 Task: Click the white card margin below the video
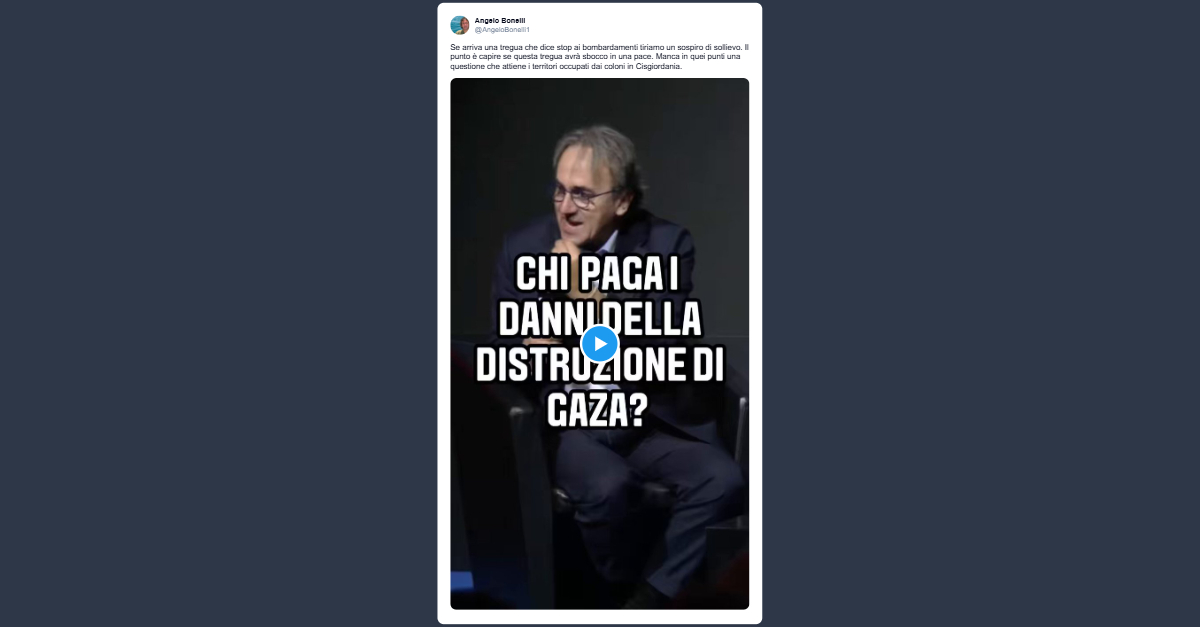click(x=599, y=616)
